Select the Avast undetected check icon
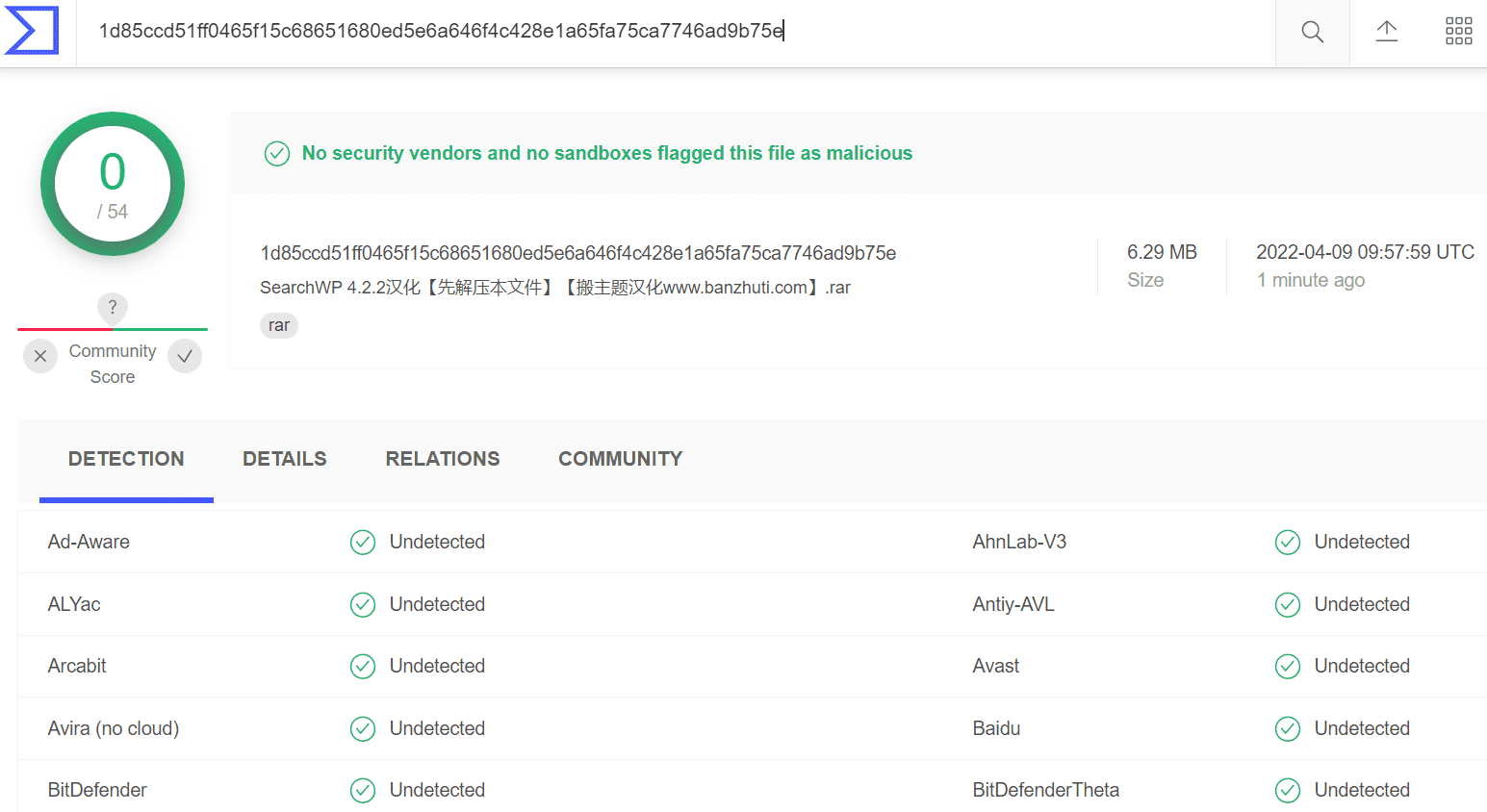 pyautogui.click(x=1288, y=667)
